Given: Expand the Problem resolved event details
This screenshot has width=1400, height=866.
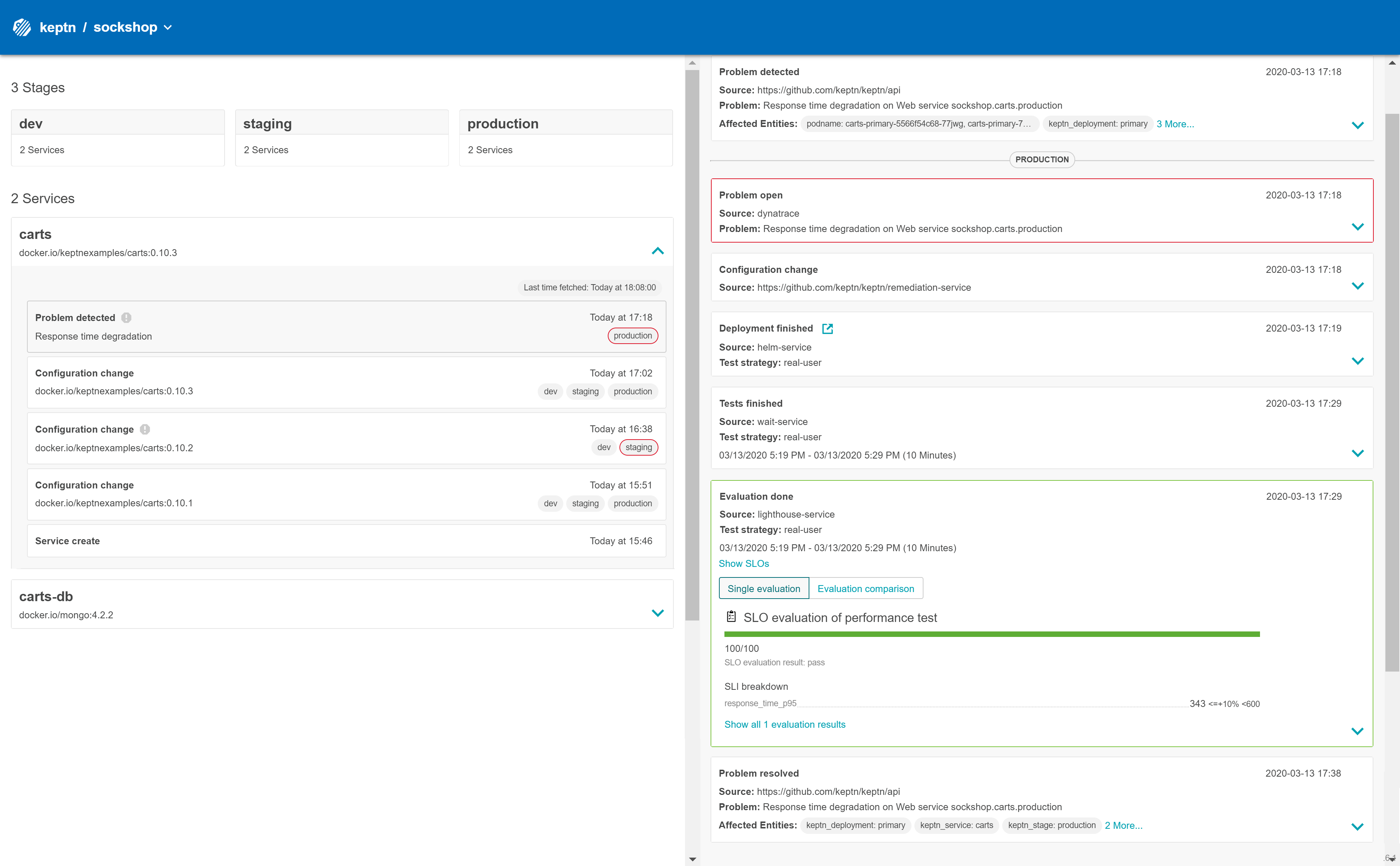Looking at the screenshot, I should [1357, 827].
